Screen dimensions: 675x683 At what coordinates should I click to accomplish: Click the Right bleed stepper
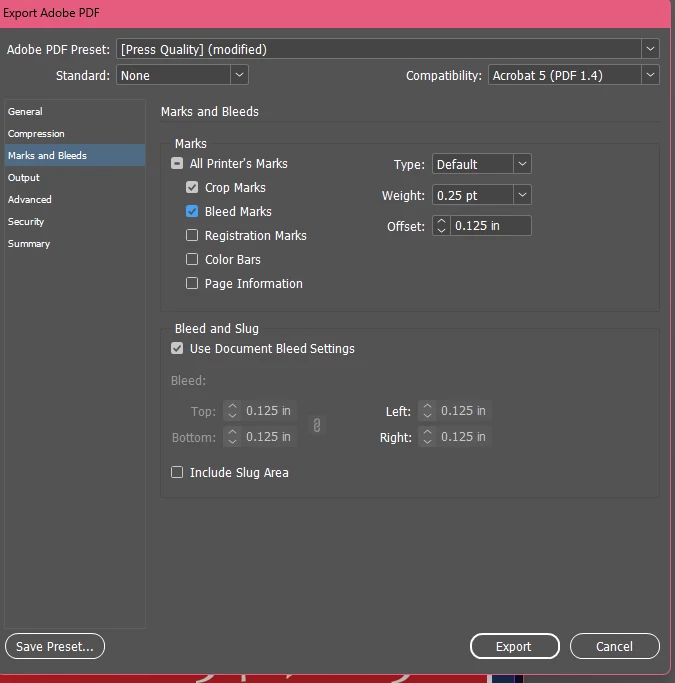click(427, 437)
